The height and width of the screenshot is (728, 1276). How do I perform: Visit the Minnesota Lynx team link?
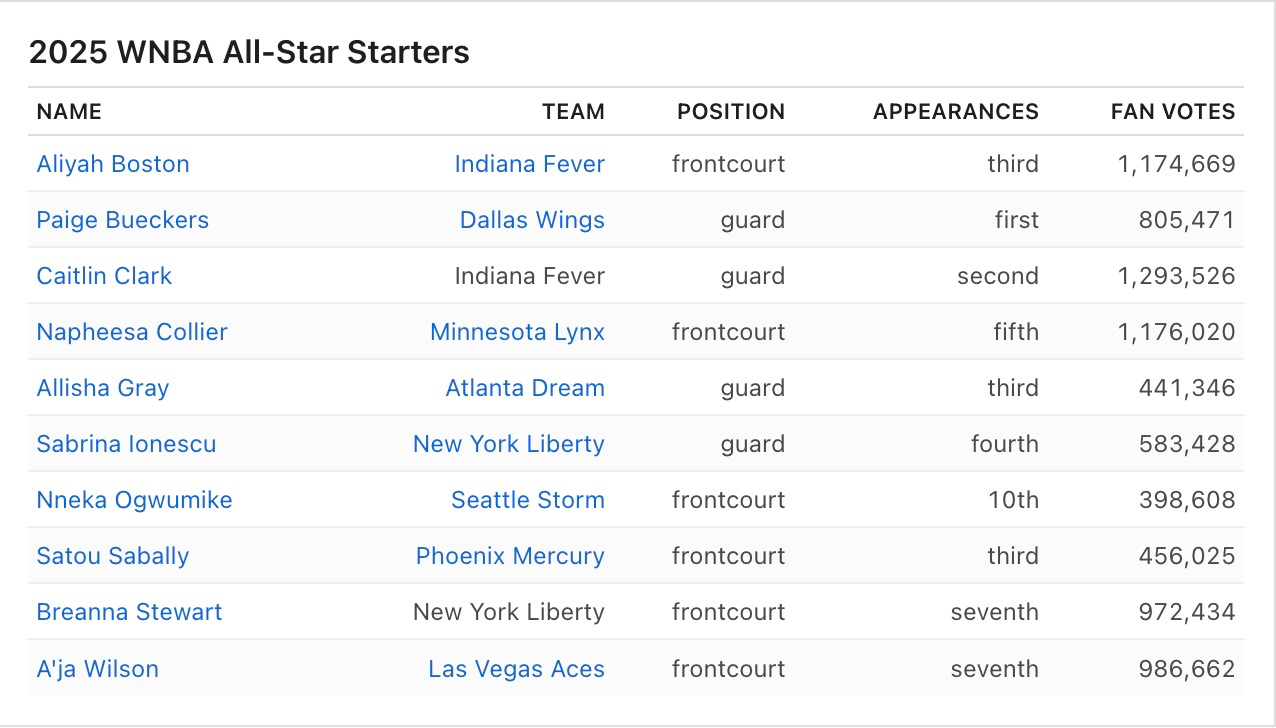[x=517, y=332]
